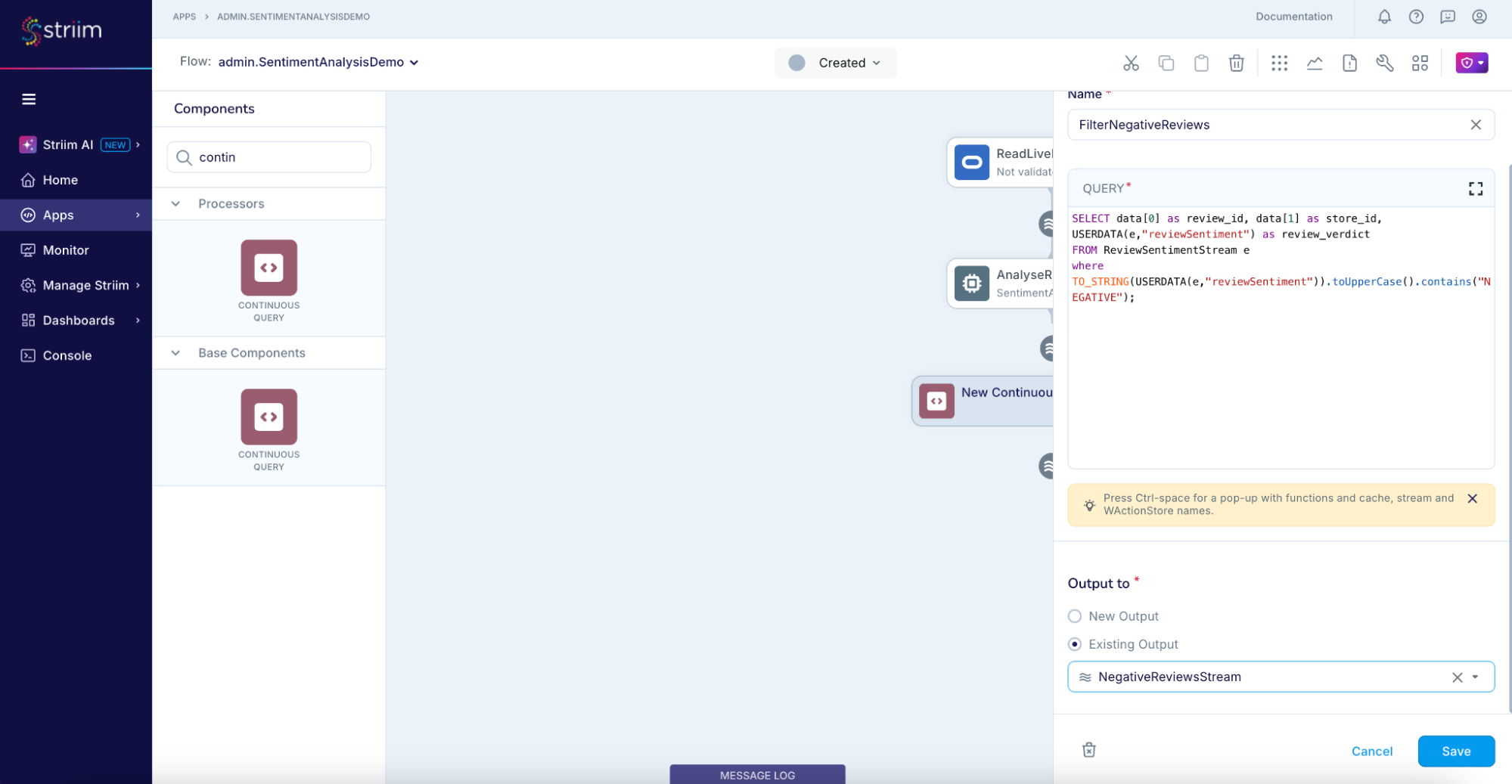1512x784 pixels.
Task: Clear the FilterNegativeReviews name field
Action: coord(1476,125)
